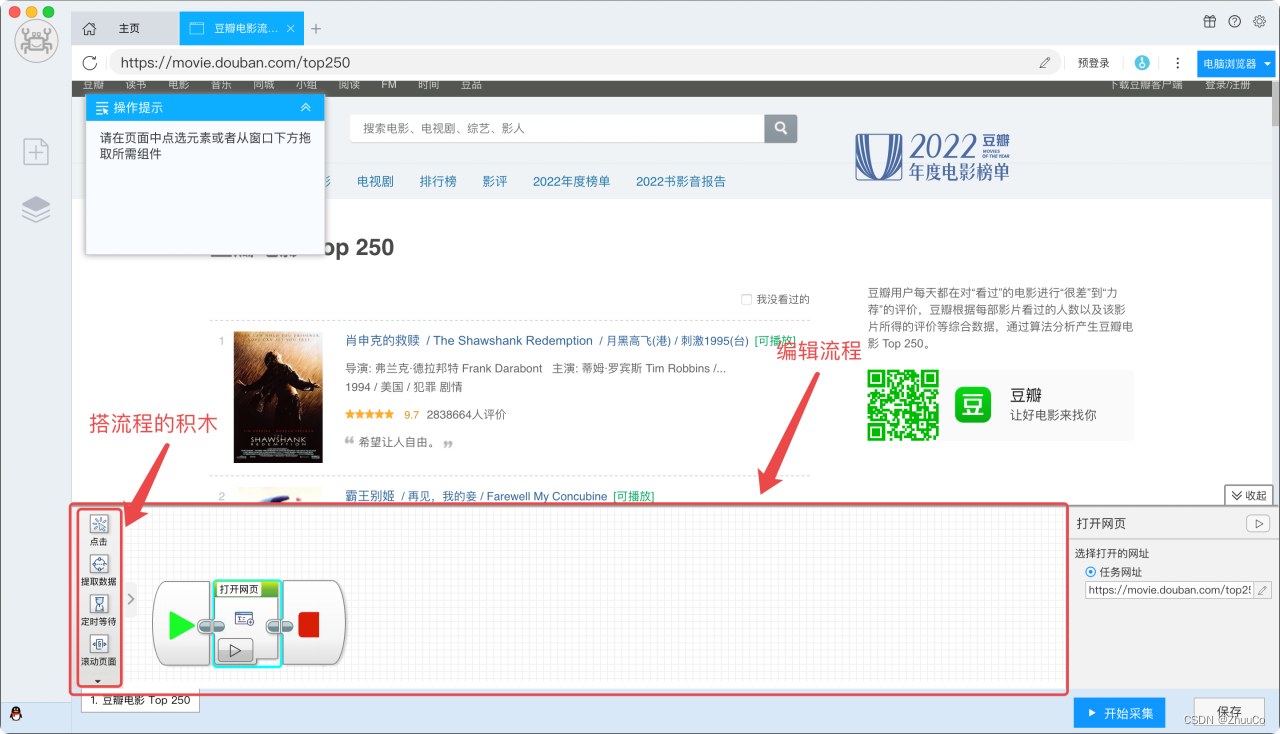Click the red stop flow block

(x=309, y=625)
